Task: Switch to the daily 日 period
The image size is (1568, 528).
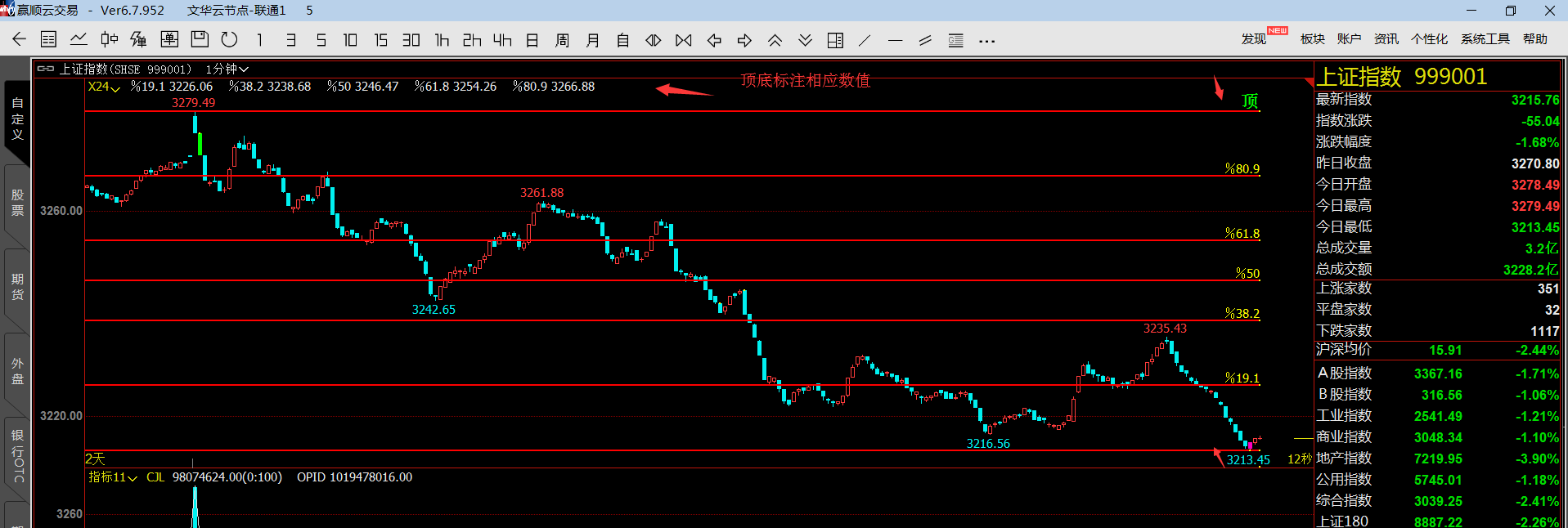Action: (x=532, y=40)
